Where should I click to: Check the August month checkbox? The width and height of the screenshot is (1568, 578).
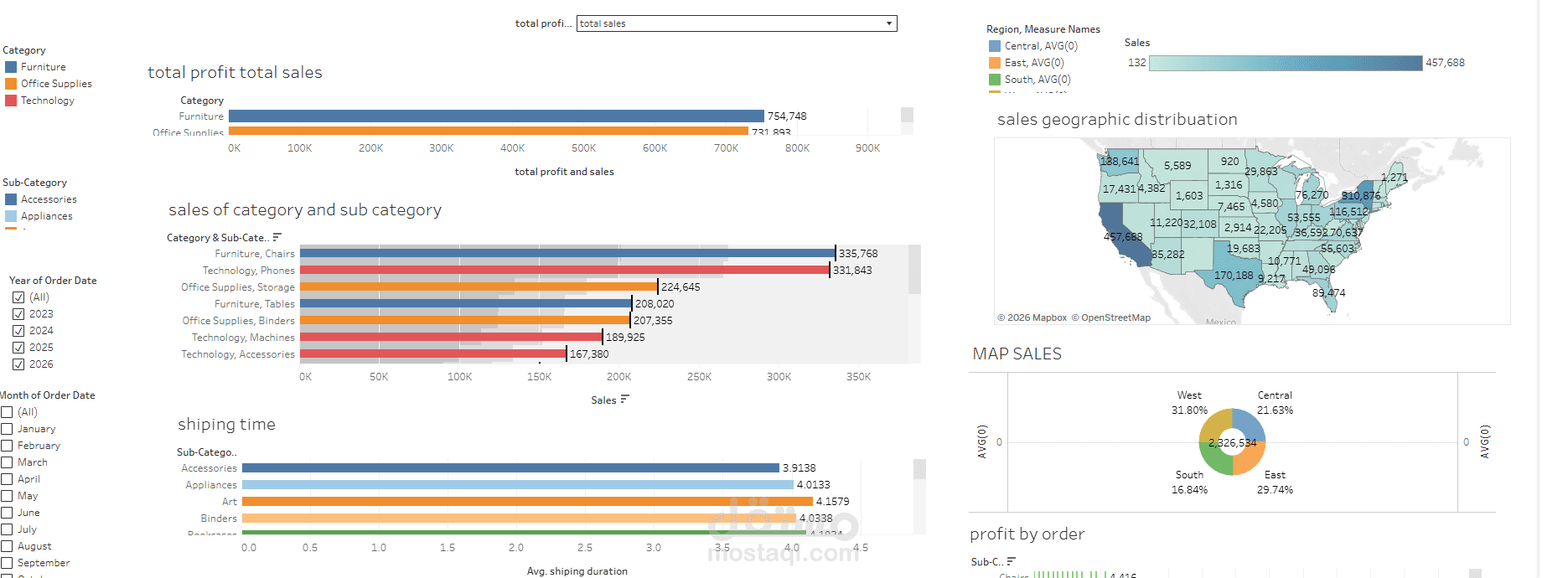pos(7,546)
